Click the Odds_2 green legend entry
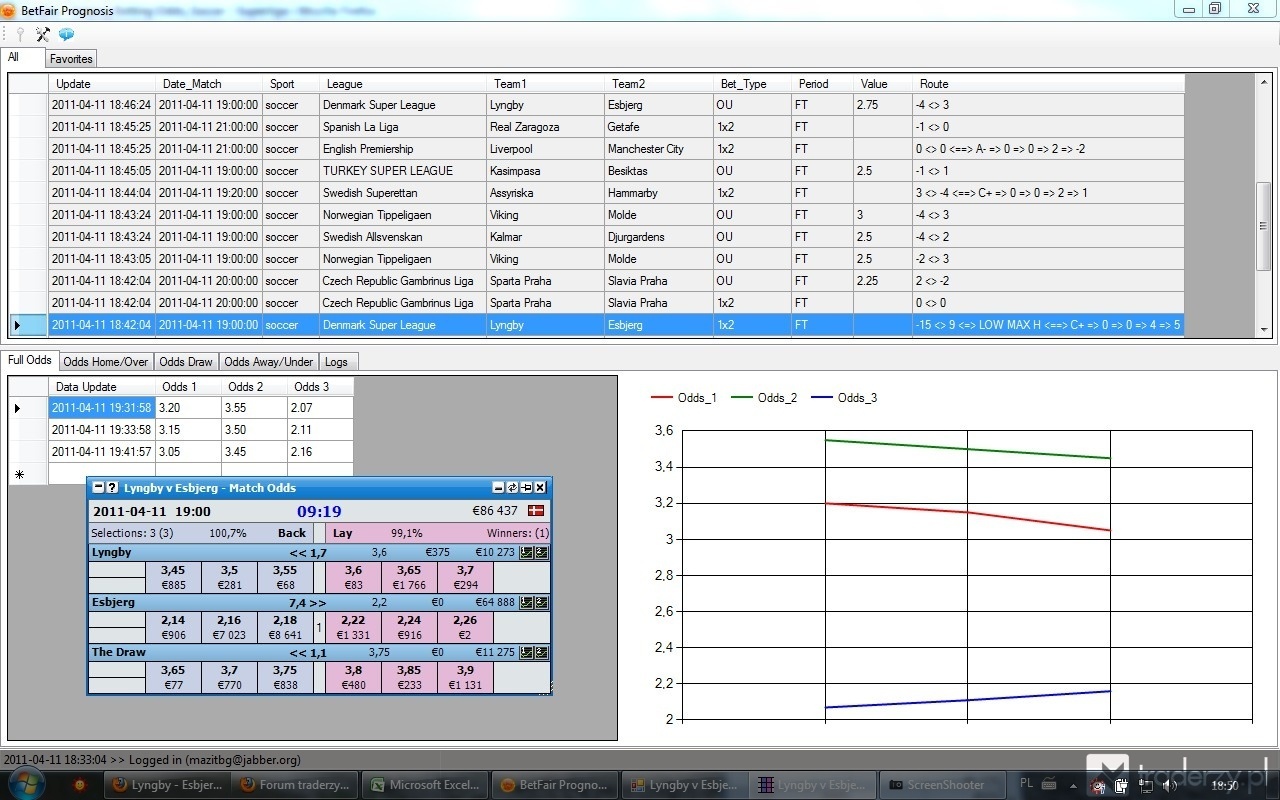 [764, 398]
